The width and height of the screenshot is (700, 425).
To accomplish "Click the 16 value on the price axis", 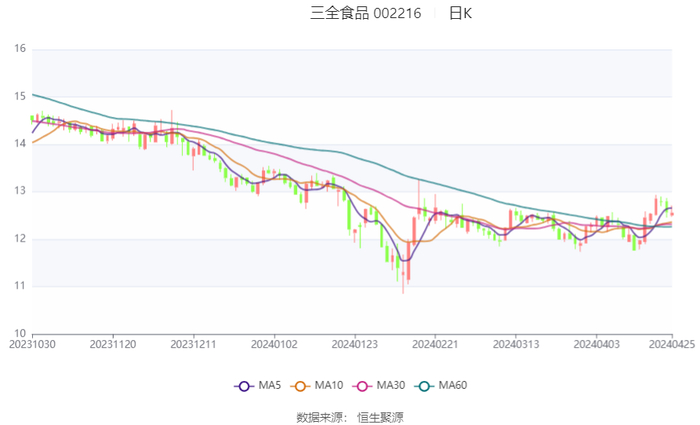I will 20,49.
